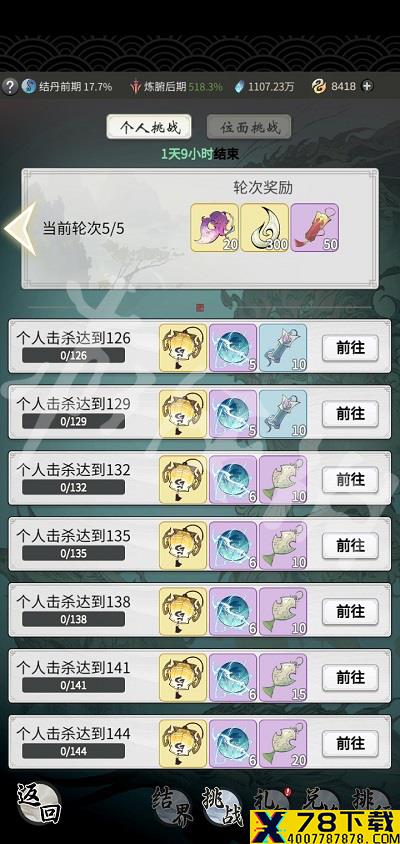
Task: Tap the red lantern reward with 50
Action: point(315,228)
